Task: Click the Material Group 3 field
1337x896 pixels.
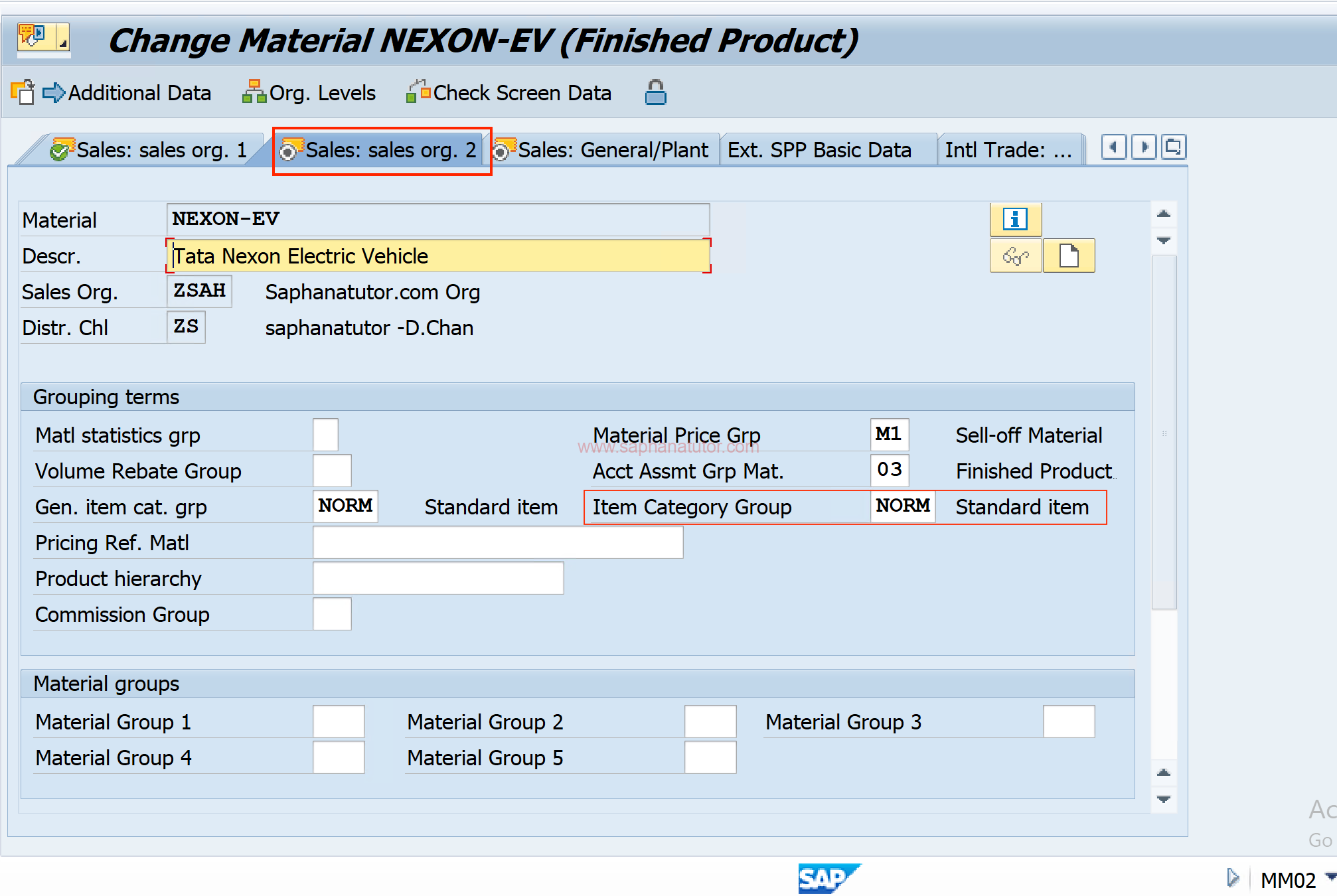Action: click(1069, 721)
